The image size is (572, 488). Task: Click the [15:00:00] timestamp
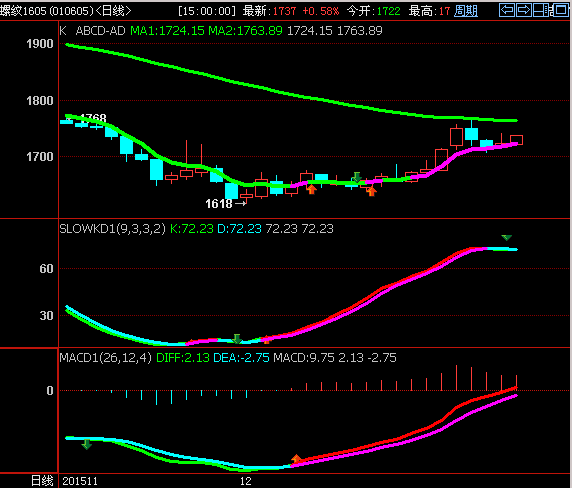click(x=207, y=11)
